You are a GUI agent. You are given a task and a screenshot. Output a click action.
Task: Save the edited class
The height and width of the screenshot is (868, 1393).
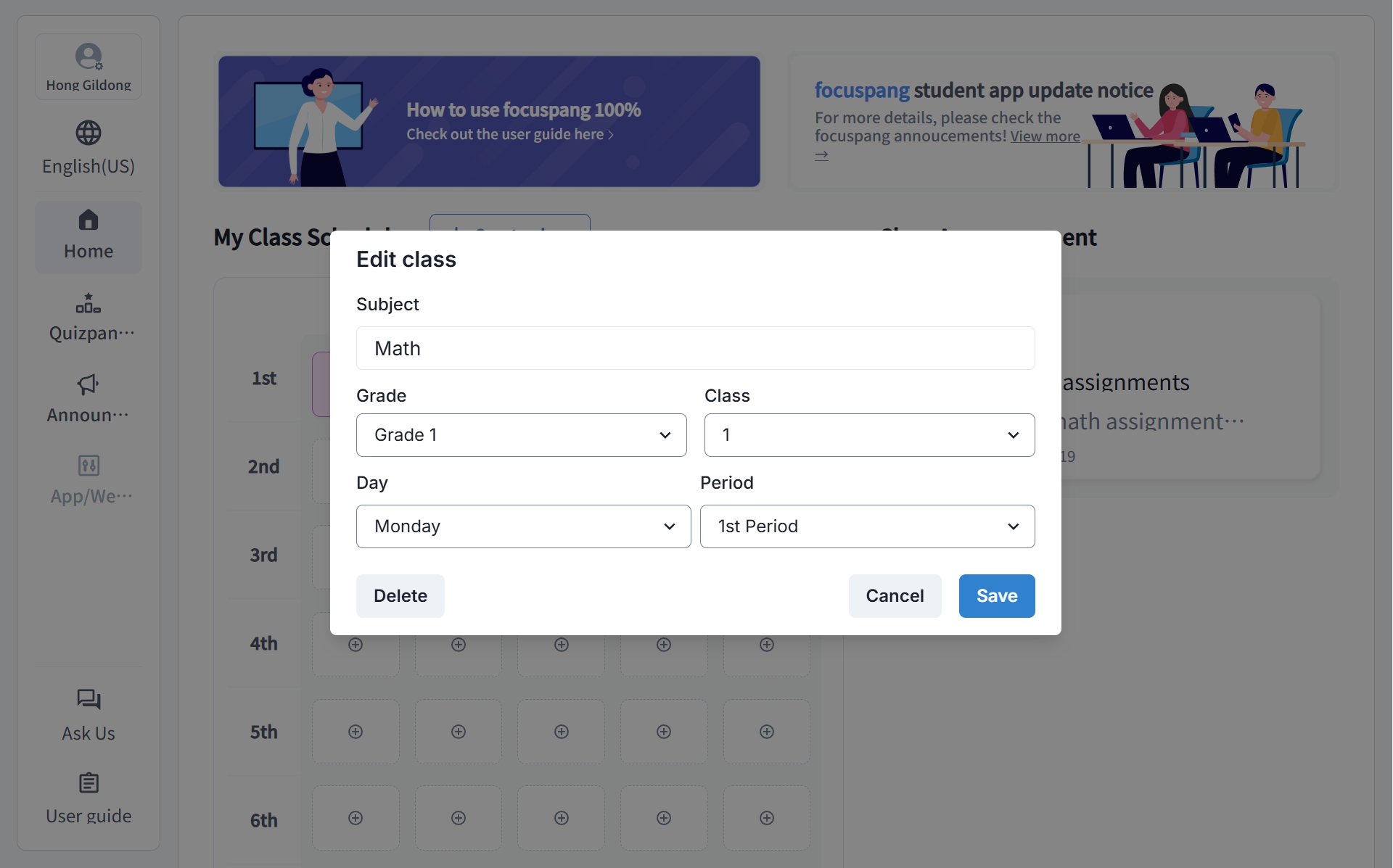pos(997,596)
